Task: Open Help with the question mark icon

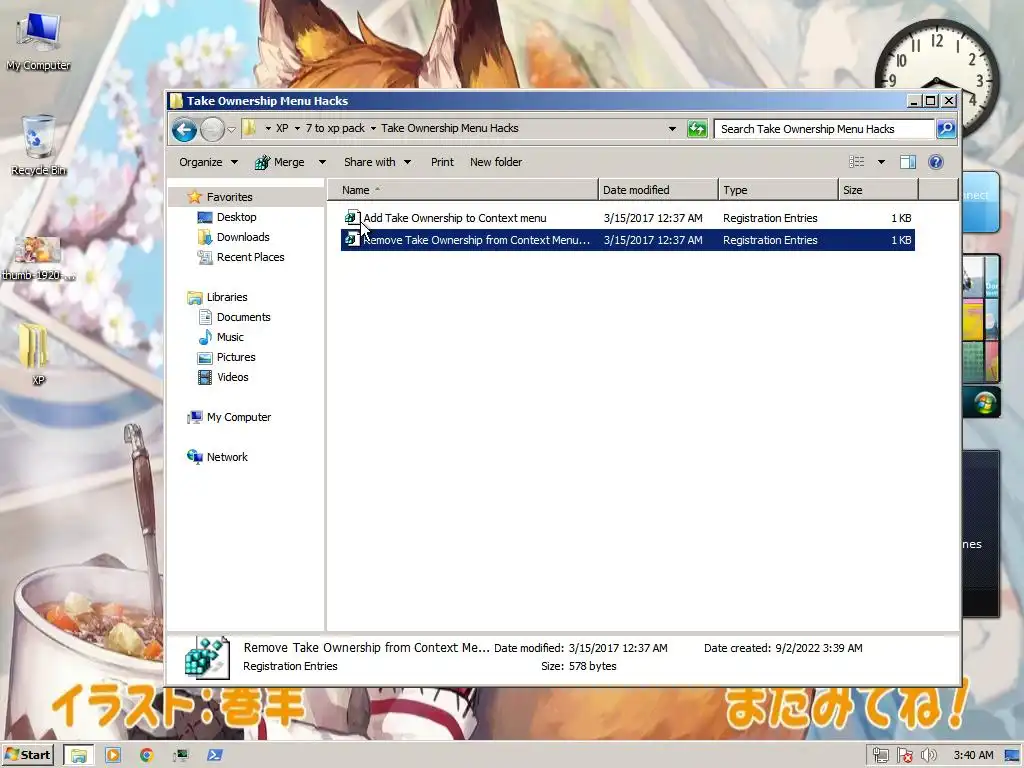Action: [935, 162]
